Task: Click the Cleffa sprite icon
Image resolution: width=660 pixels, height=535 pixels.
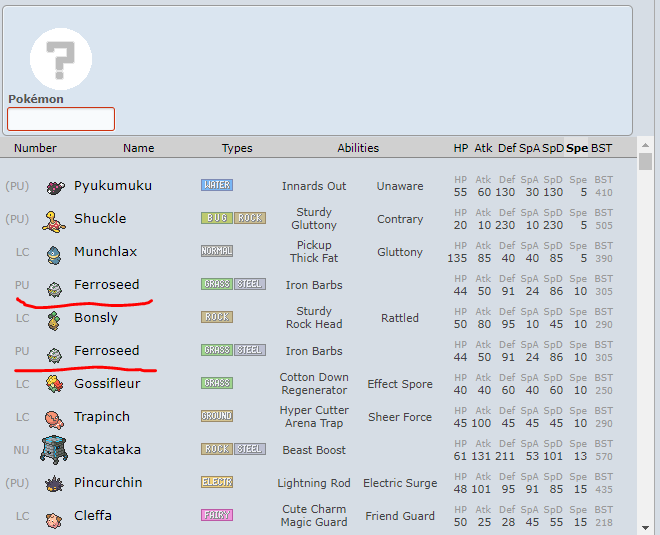Action: (x=54, y=519)
